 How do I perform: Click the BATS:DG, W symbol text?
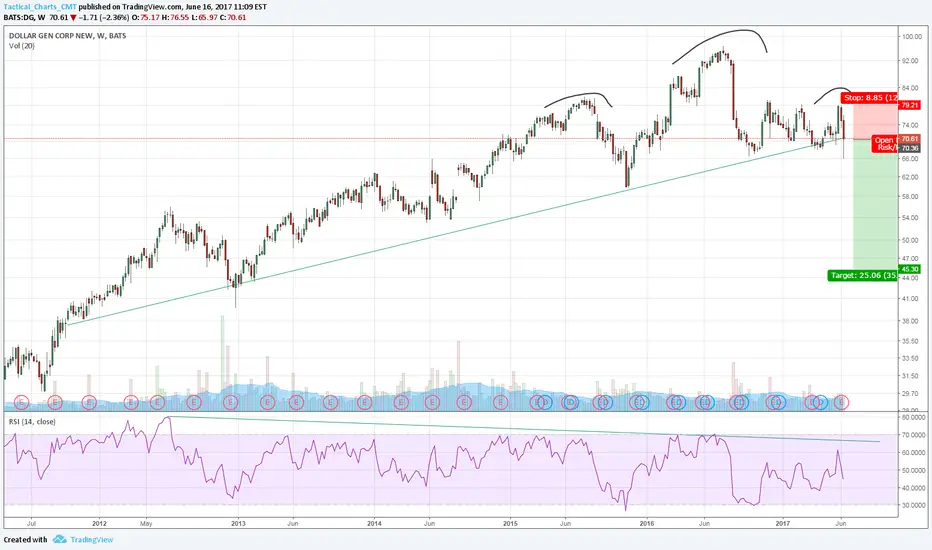point(24,17)
